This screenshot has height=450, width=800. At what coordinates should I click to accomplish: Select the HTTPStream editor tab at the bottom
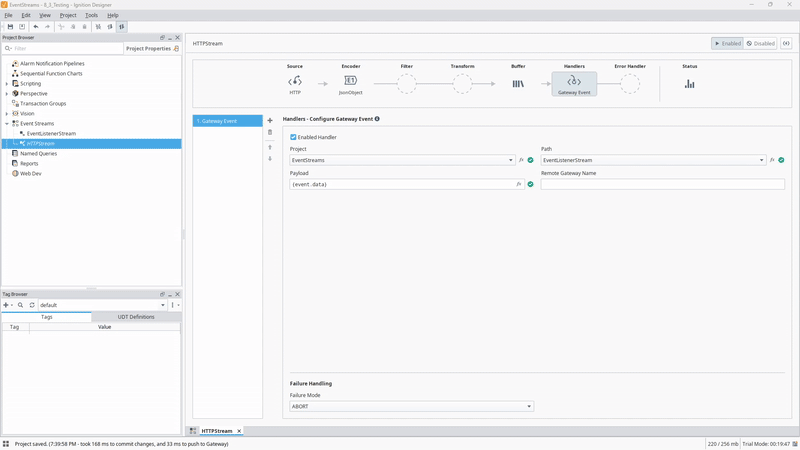coord(216,431)
